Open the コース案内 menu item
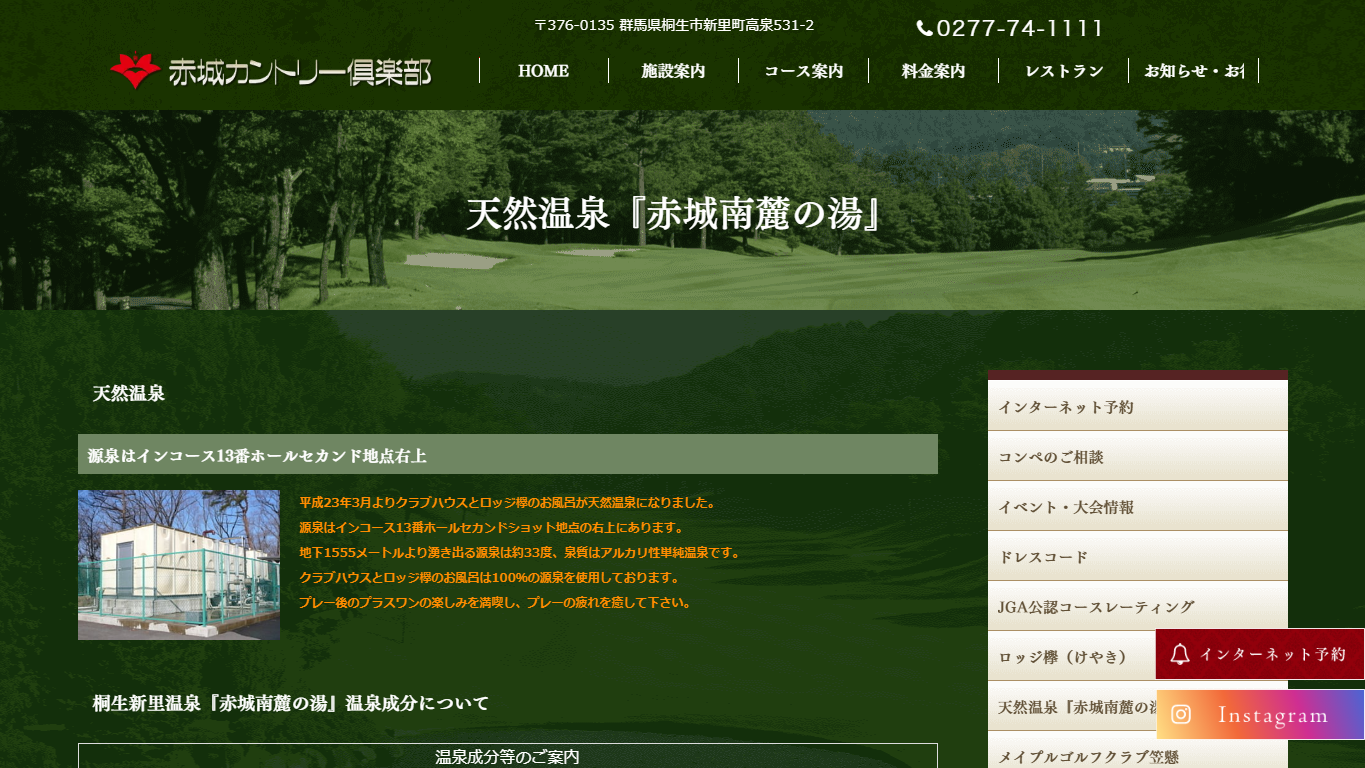Screen dimensions: 1365x768 point(803,71)
